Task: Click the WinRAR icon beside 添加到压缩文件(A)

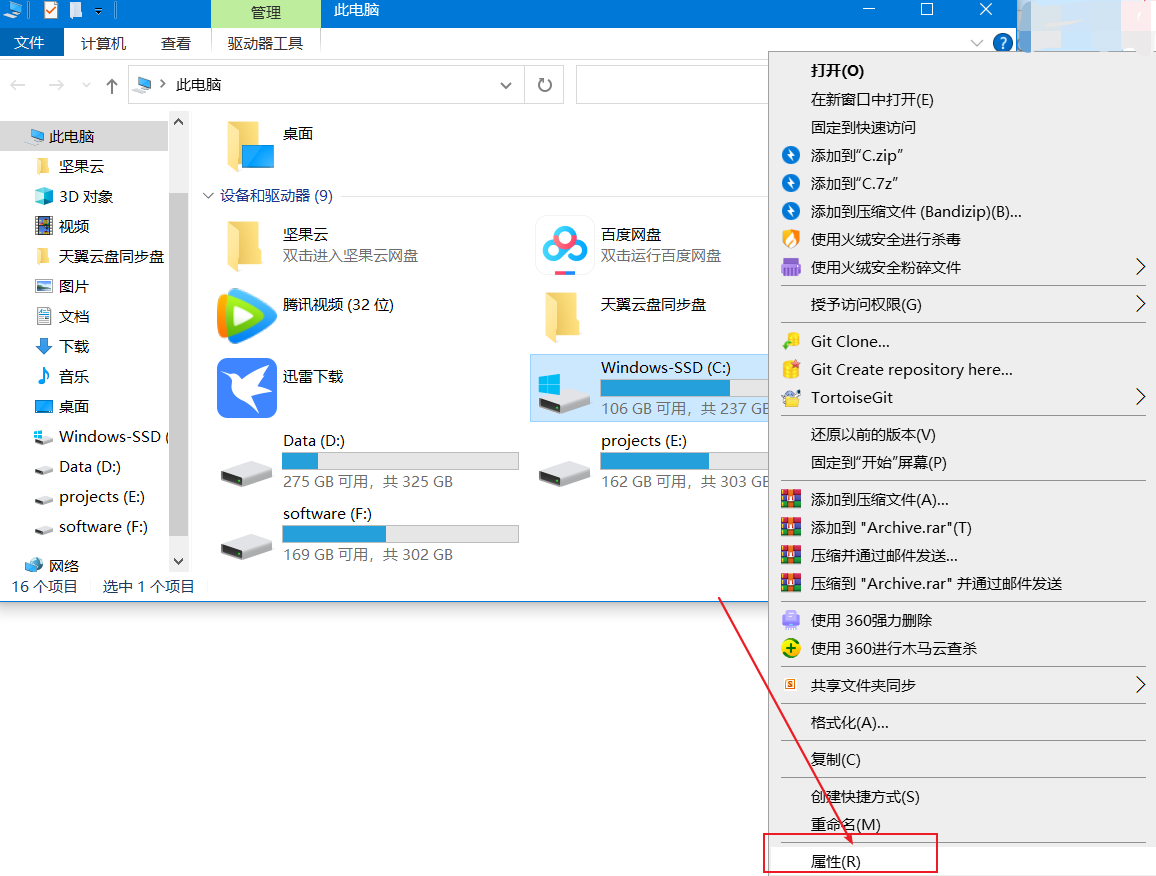Action: click(x=791, y=499)
